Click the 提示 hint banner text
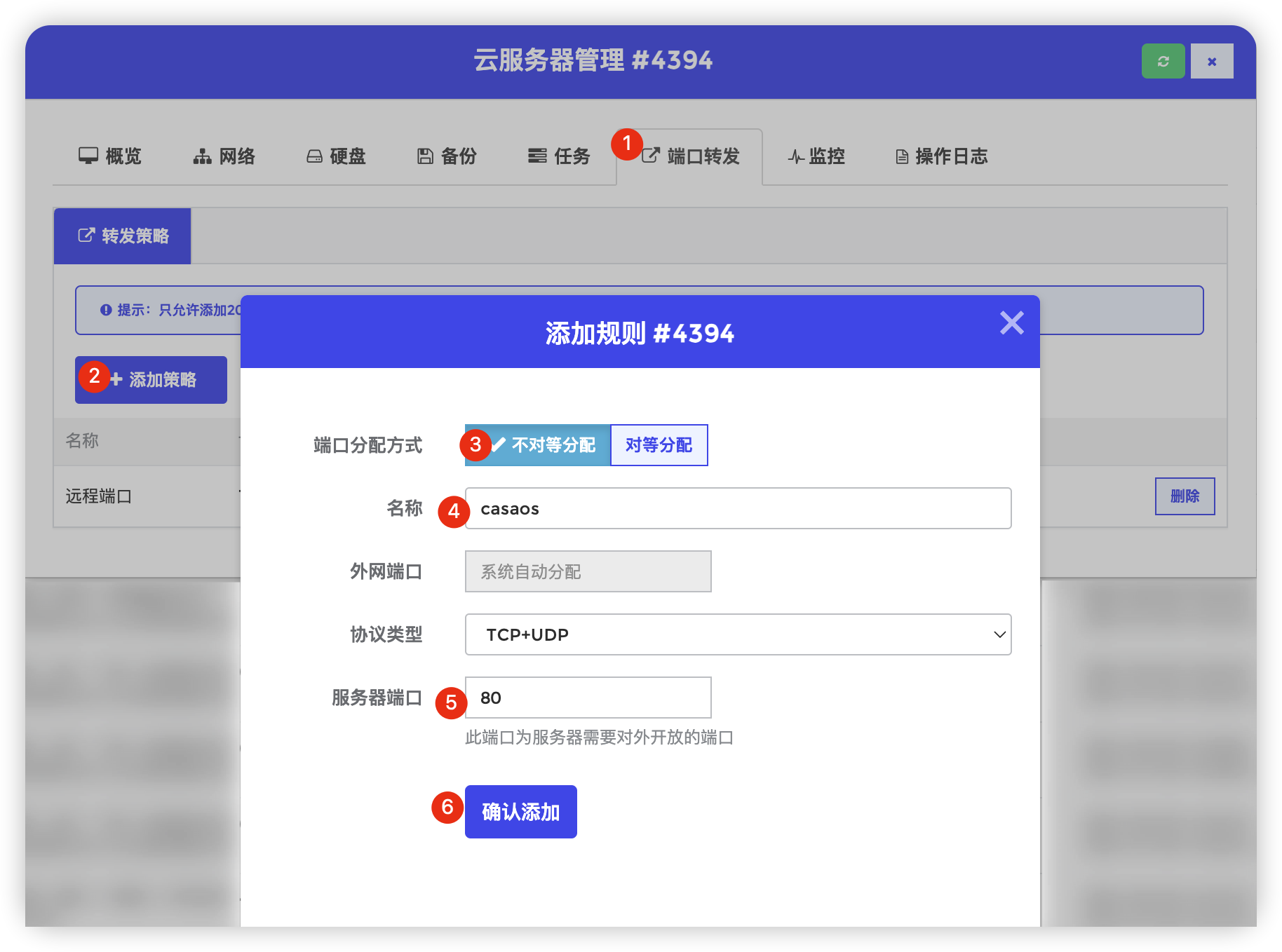Screen dimensions: 1282x952 point(180,310)
